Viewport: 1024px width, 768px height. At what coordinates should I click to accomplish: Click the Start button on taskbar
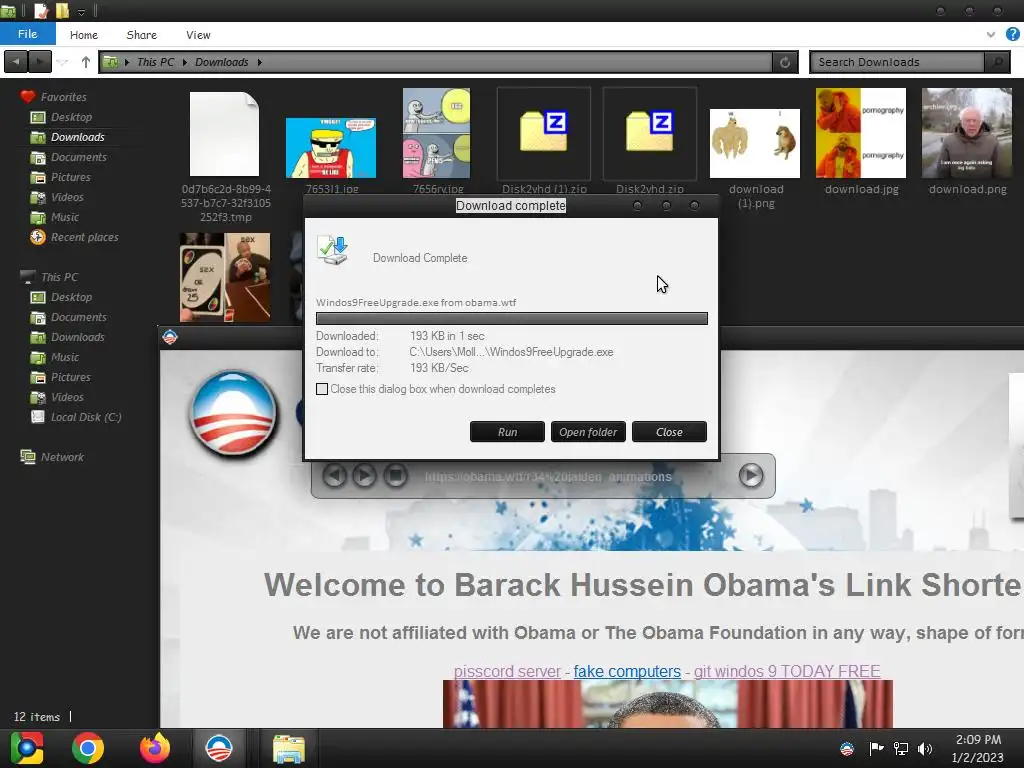(x=26, y=748)
